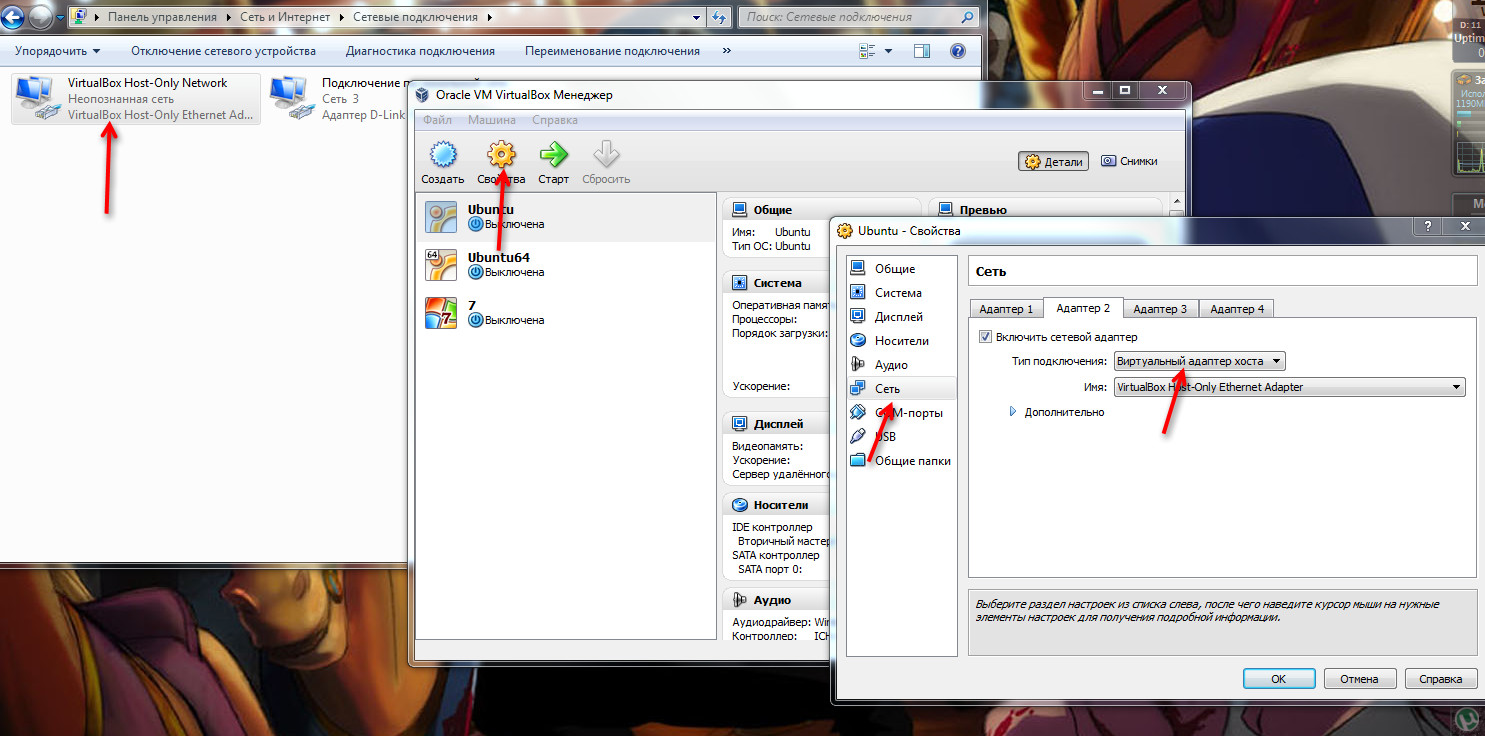Open Носители category in settings list
The width and height of the screenshot is (1485, 736).
click(x=901, y=340)
